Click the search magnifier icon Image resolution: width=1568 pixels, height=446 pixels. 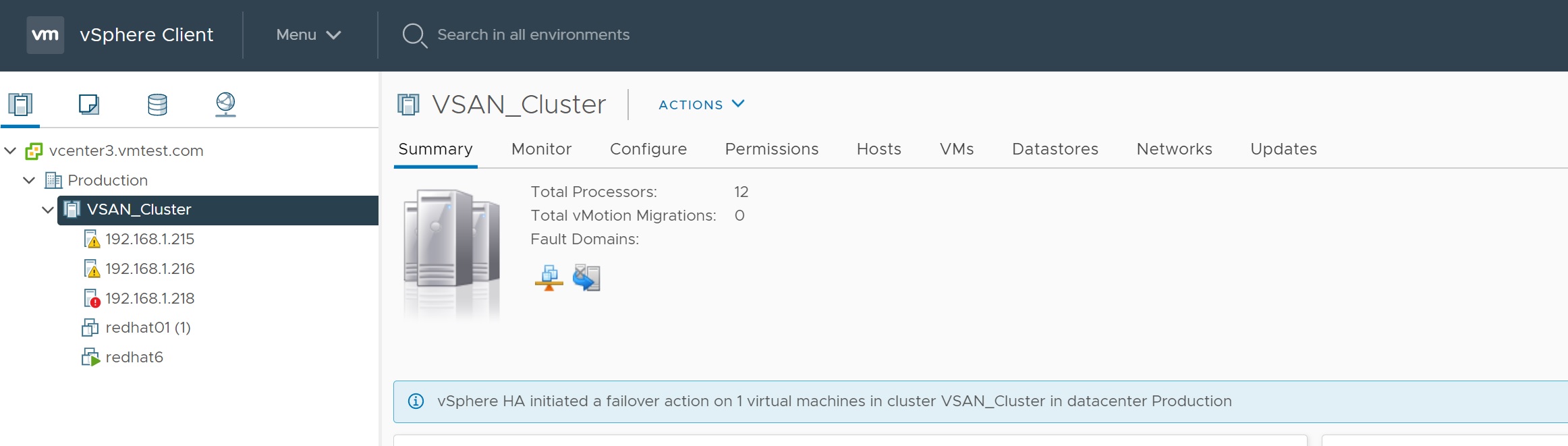[x=414, y=35]
